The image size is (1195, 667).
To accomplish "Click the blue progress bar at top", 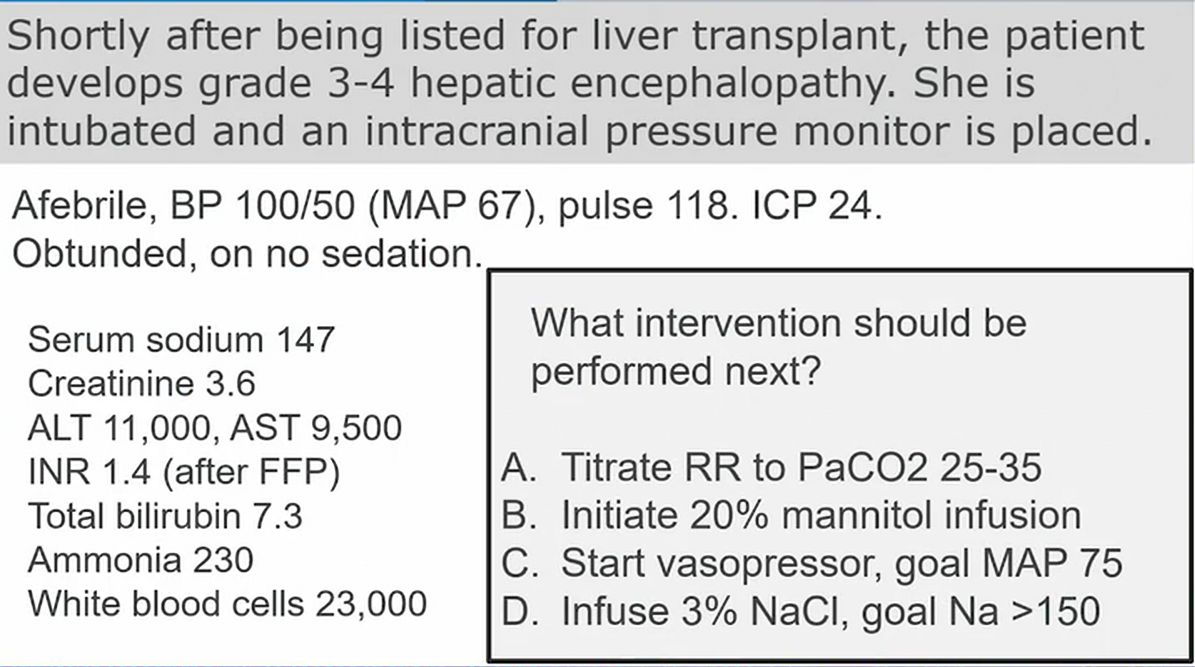I will (278, 1).
